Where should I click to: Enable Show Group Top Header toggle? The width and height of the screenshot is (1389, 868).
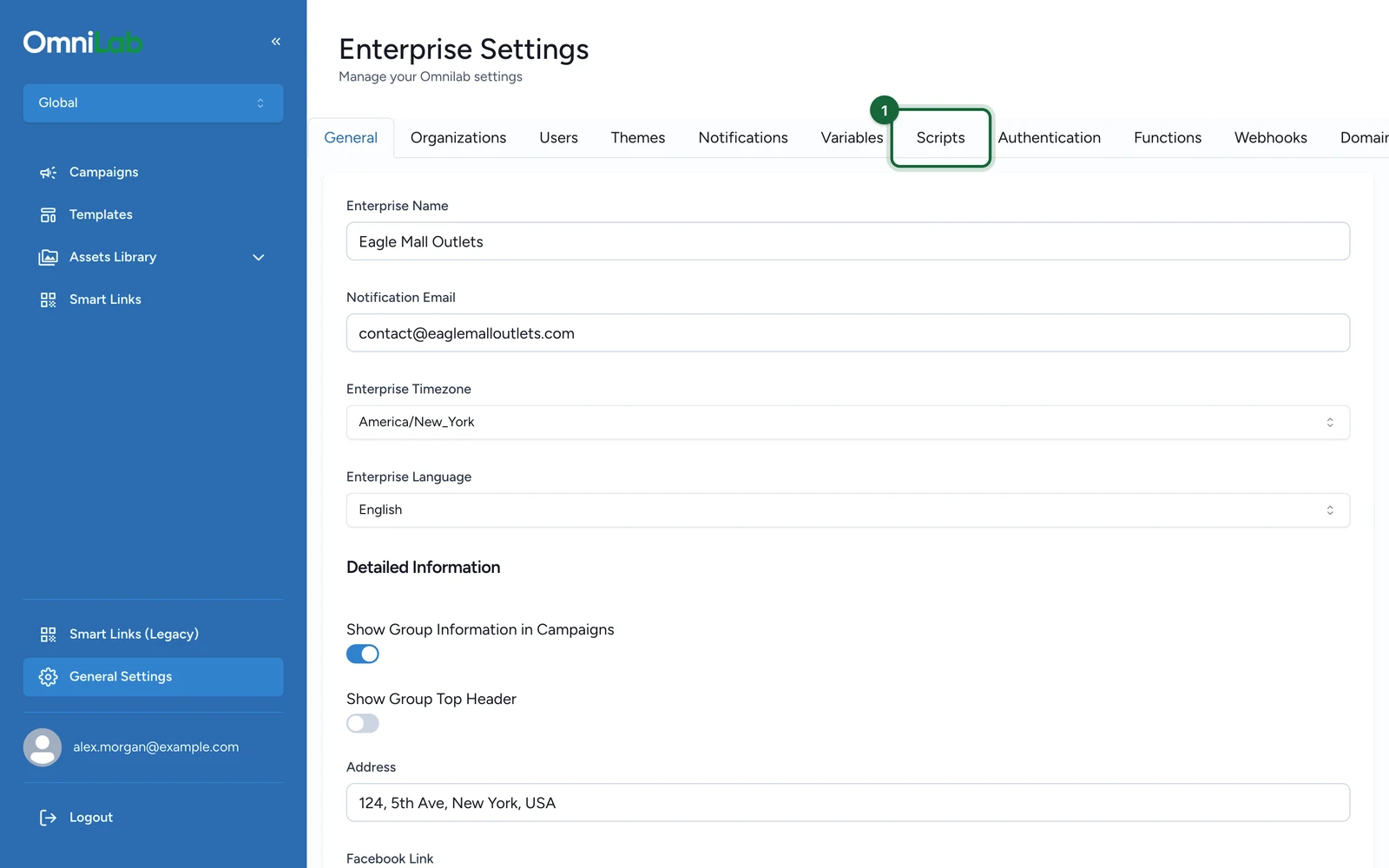363,724
